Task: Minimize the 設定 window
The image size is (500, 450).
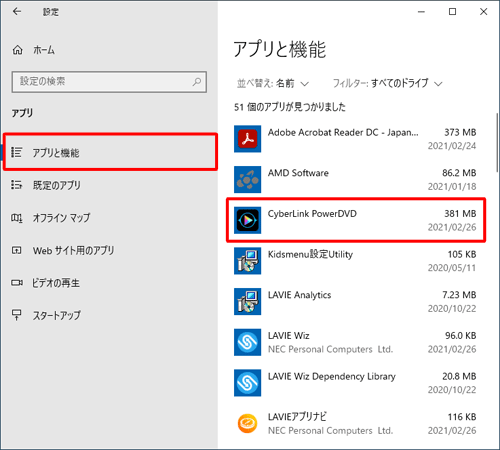Action: [421, 12]
